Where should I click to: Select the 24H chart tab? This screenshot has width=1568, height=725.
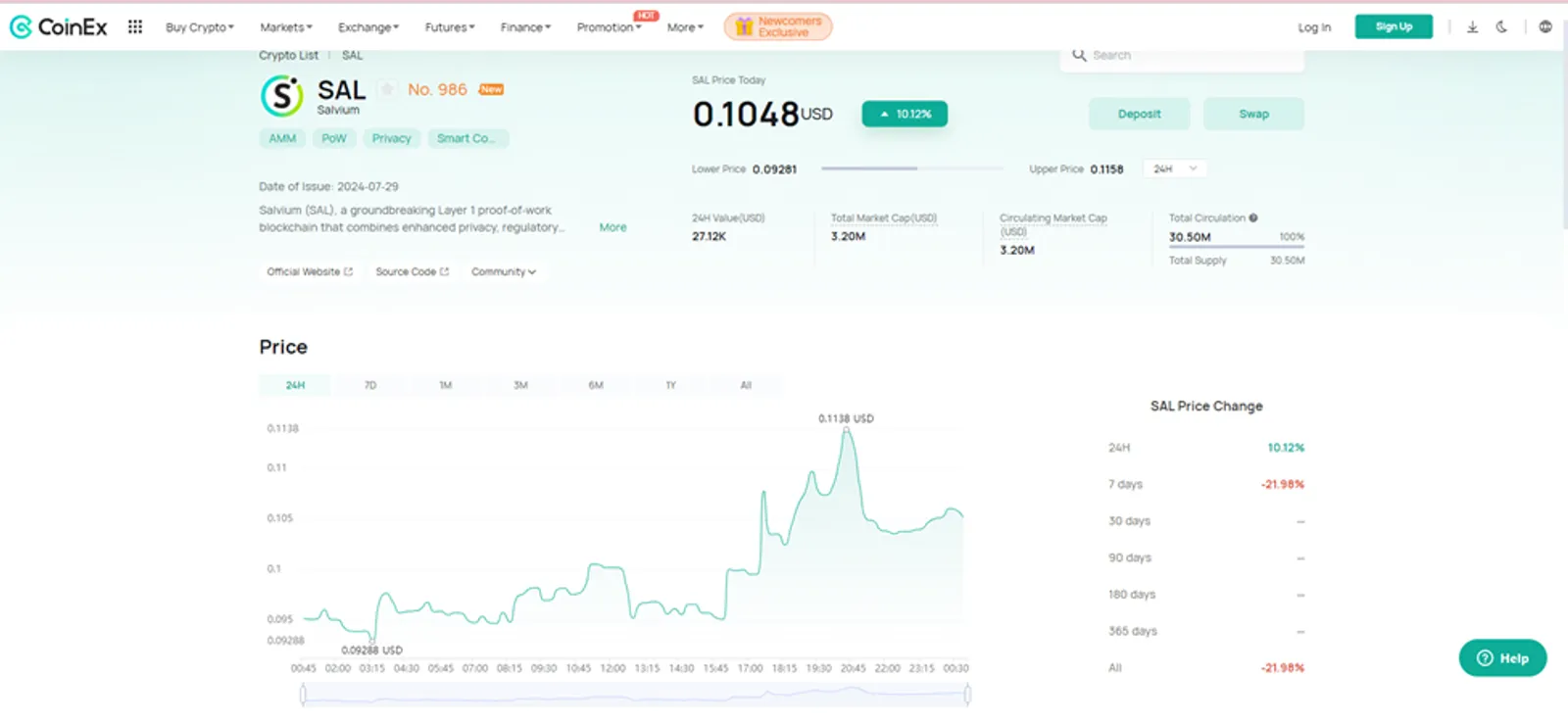pyautogui.click(x=295, y=386)
